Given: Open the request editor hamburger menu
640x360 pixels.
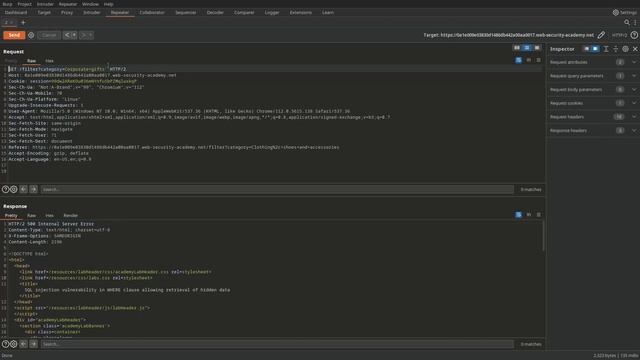Looking at the screenshot, I should click(538, 60).
